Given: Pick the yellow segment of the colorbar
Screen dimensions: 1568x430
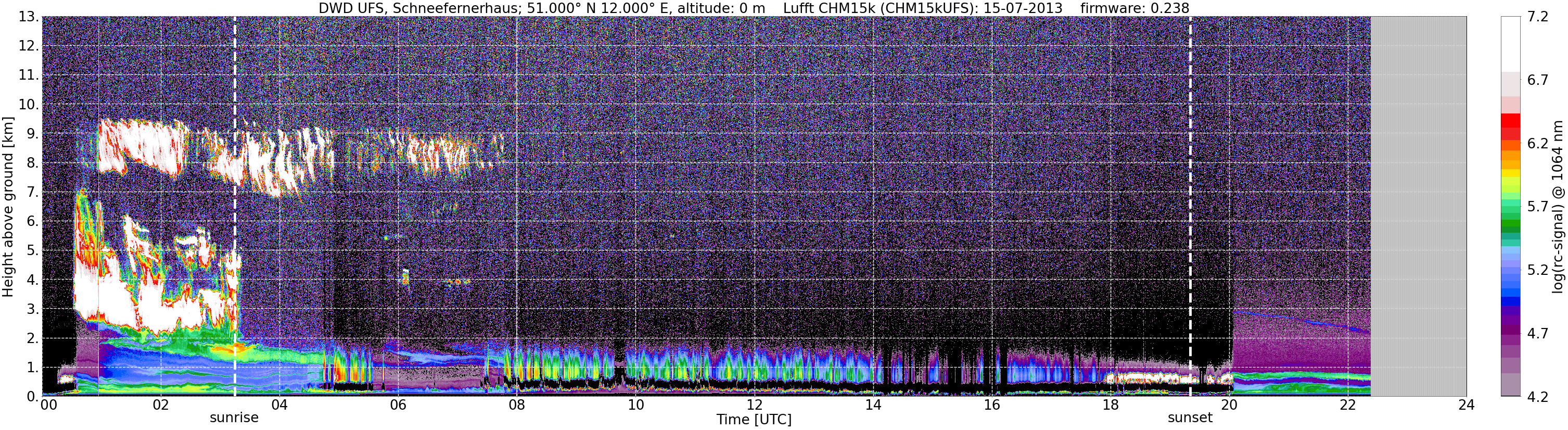Looking at the screenshot, I should click(x=1511, y=173).
